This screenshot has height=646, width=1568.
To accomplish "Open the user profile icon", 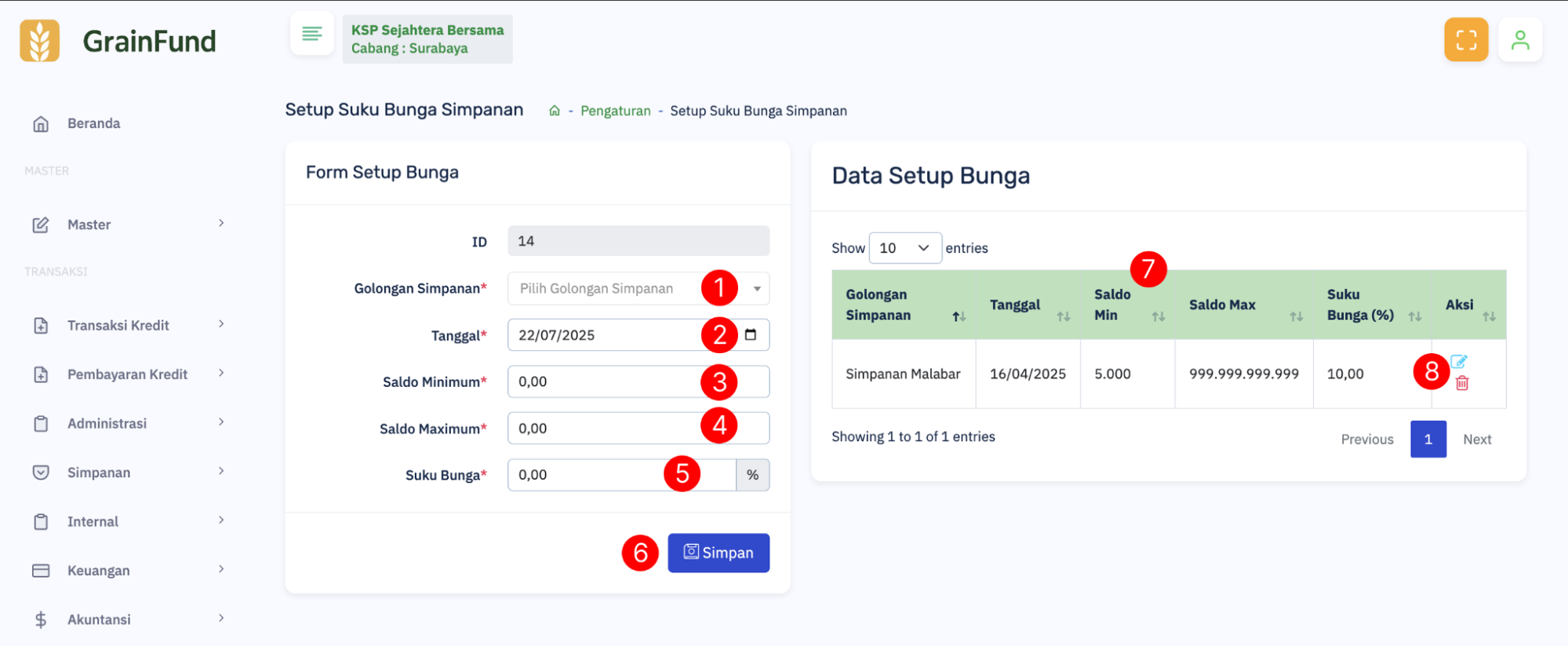I will pyautogui.click(x=1520, y=39).
